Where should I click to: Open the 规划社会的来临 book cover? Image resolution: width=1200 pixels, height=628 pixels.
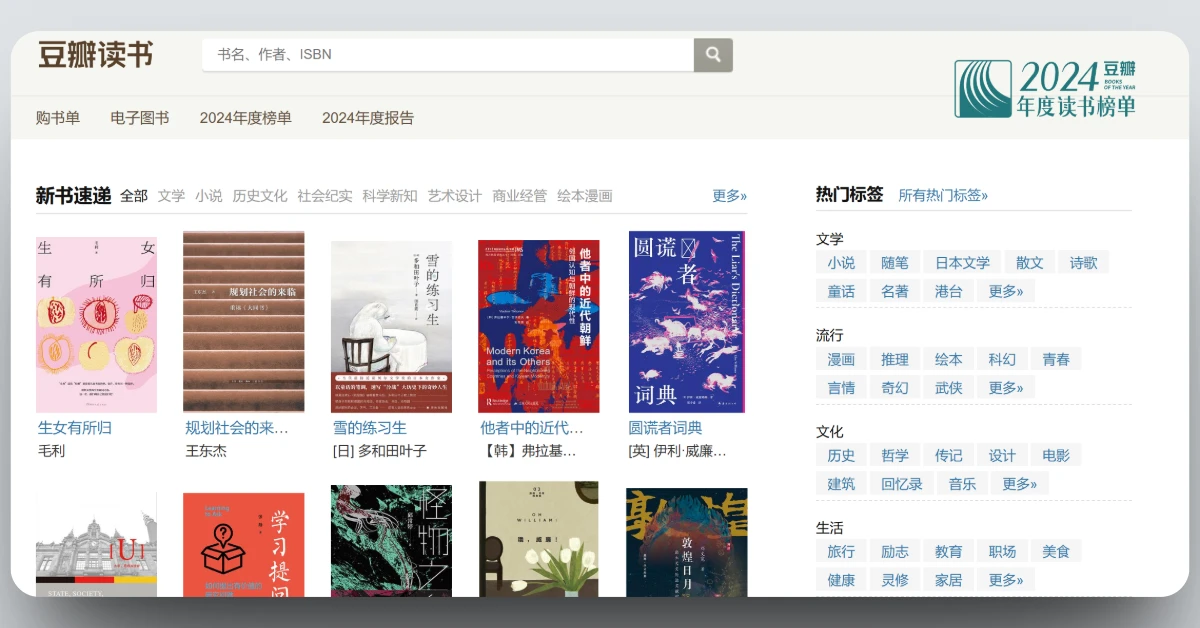pyautogui.click(x=244, y=322)
